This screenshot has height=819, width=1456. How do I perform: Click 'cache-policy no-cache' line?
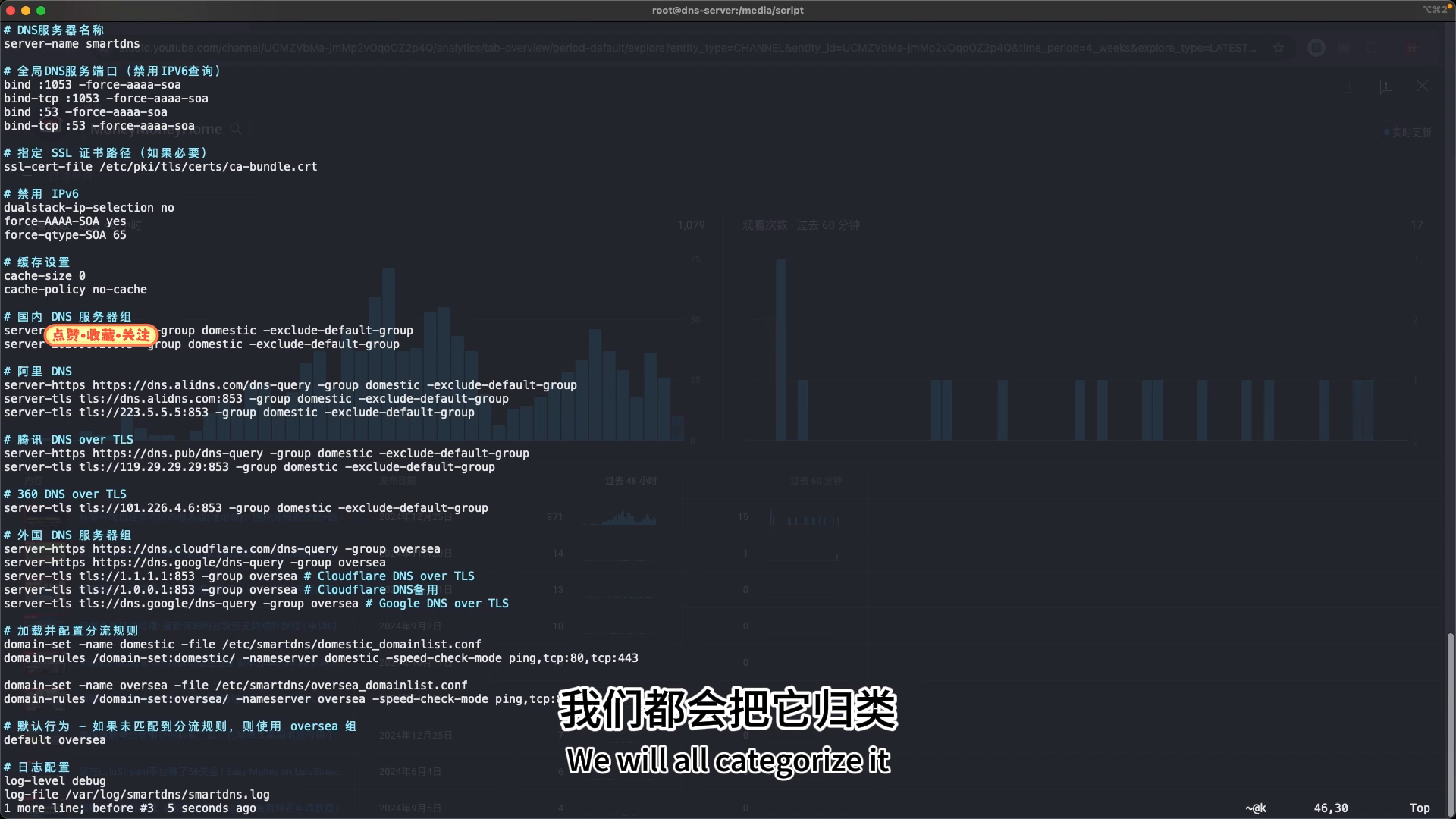[x=75, y=290]
